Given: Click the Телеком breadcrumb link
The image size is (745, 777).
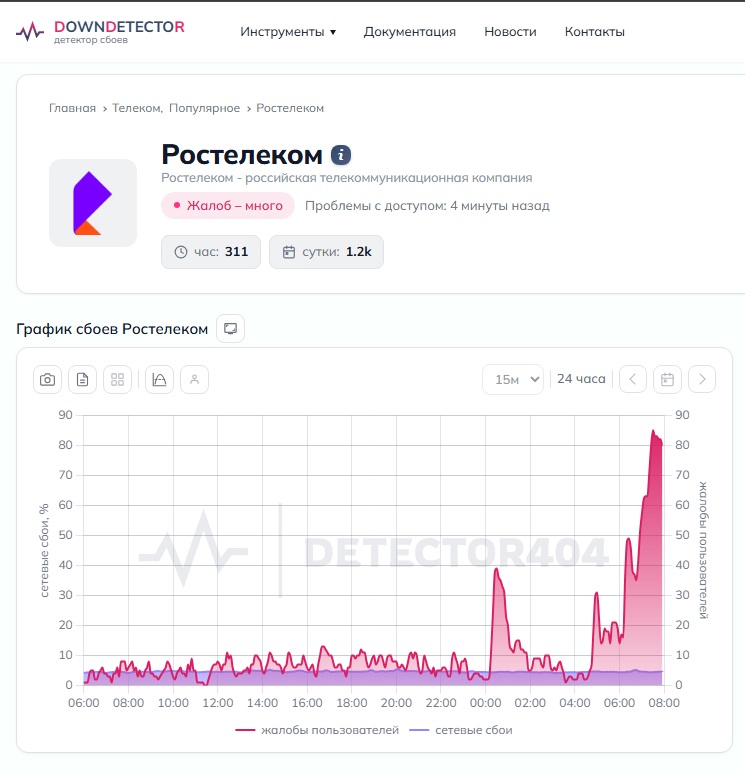Looking at the screenshot, I should [x=137, y=108].
